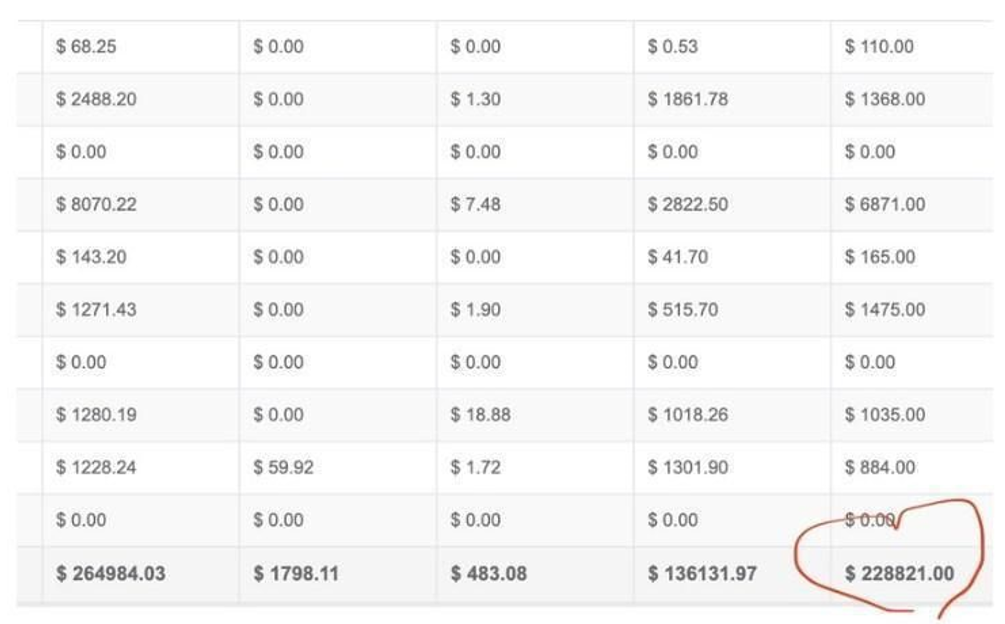Viewport: 1005px width, 624px height.
Task: Click the $ 0.53 cell
Action: pyautogui.click(x=672, y=47)
